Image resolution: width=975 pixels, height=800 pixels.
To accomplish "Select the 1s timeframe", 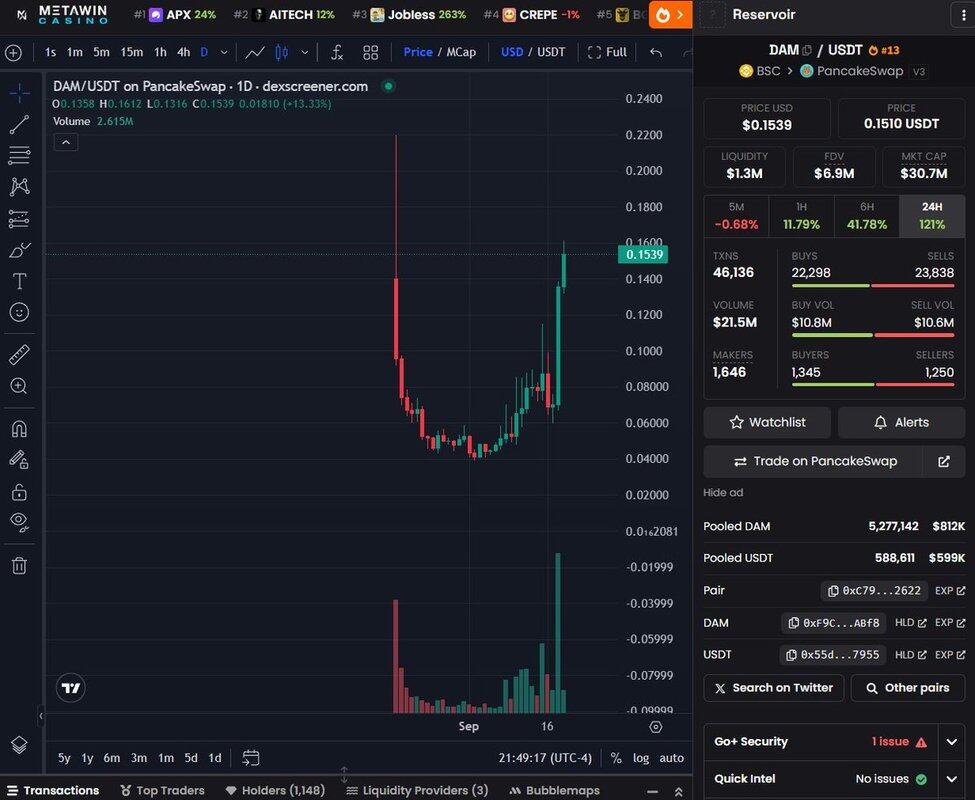I will (50, 52).
